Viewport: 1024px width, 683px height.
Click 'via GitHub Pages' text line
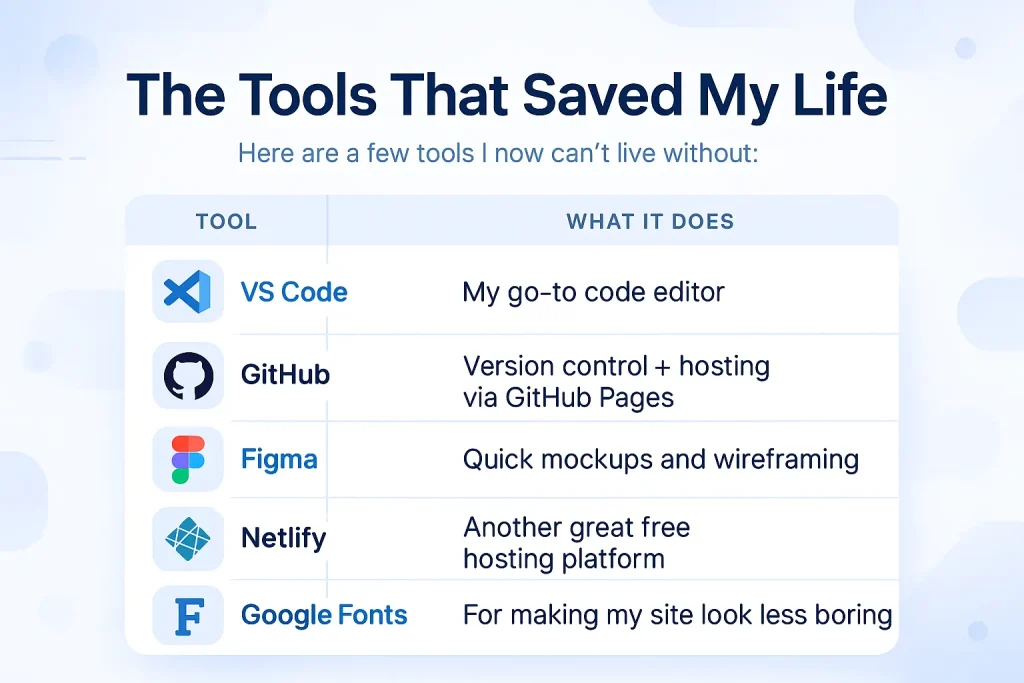pos(568,398)
